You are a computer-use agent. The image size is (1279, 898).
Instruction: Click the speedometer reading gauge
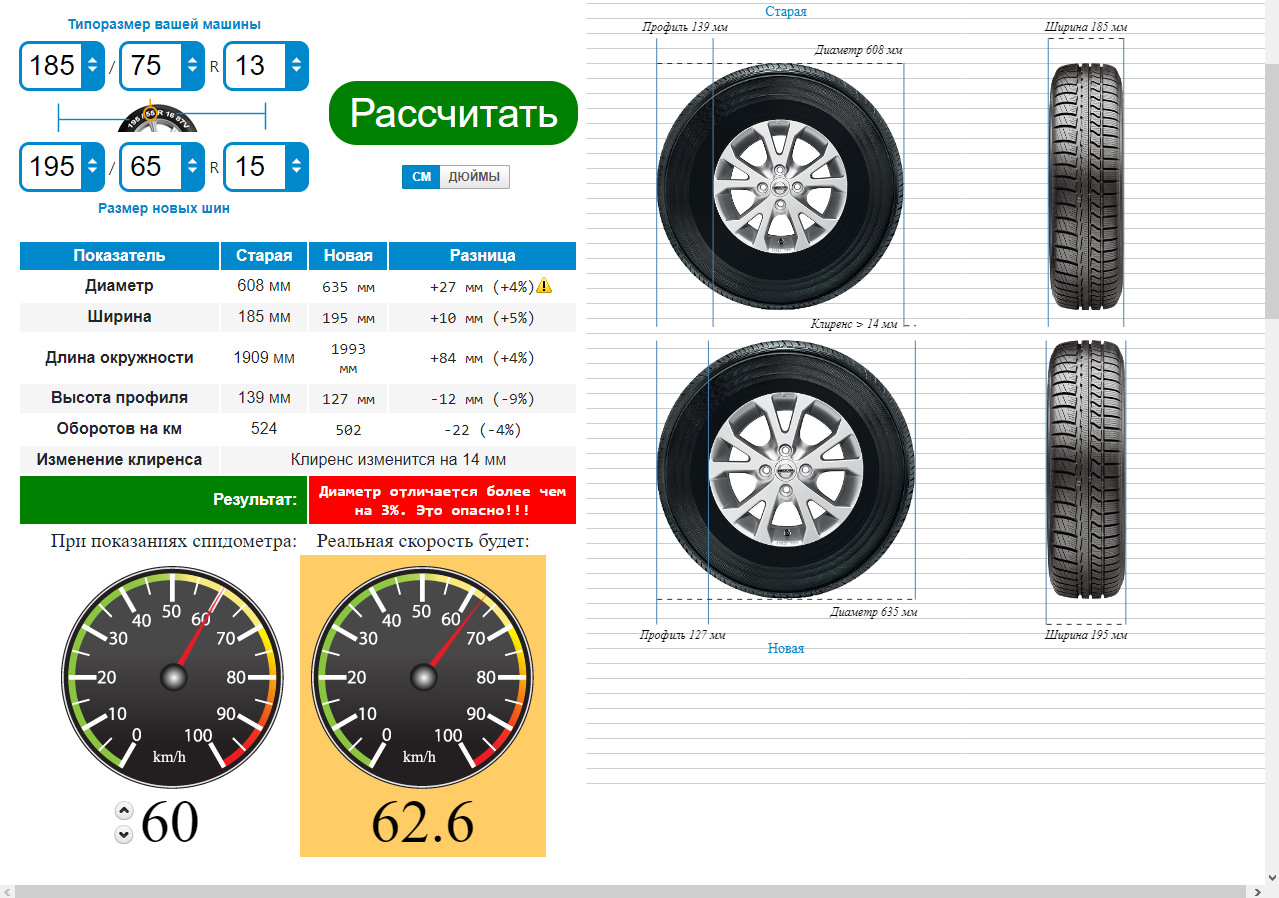[173, 678]
